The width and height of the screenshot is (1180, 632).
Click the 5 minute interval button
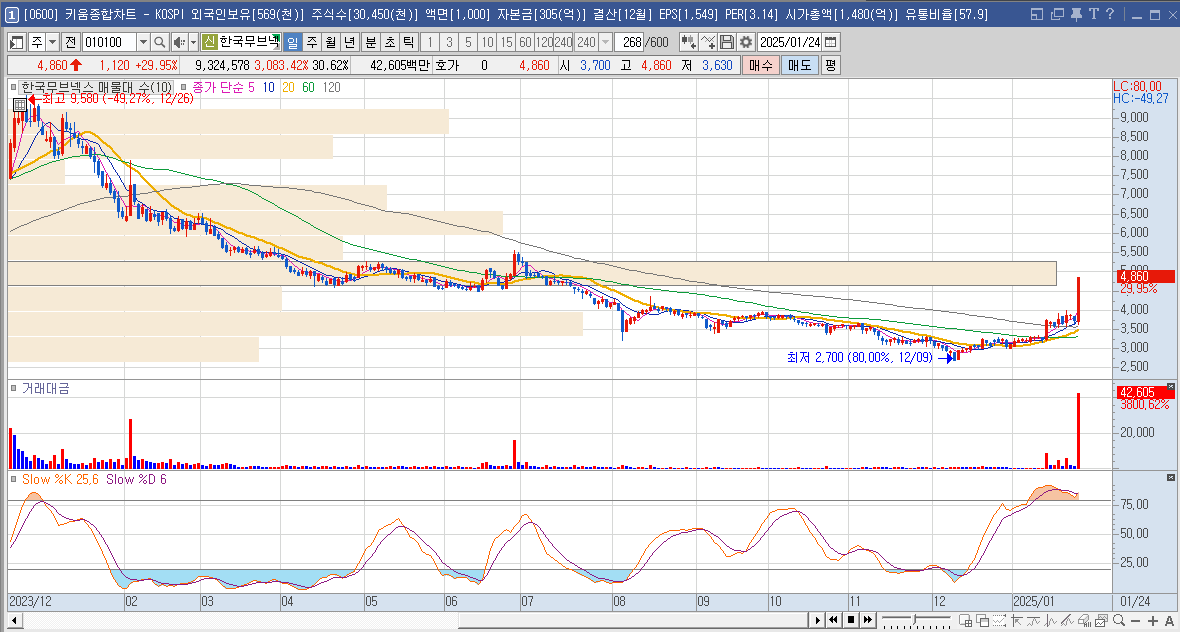(x=468, y=42)
